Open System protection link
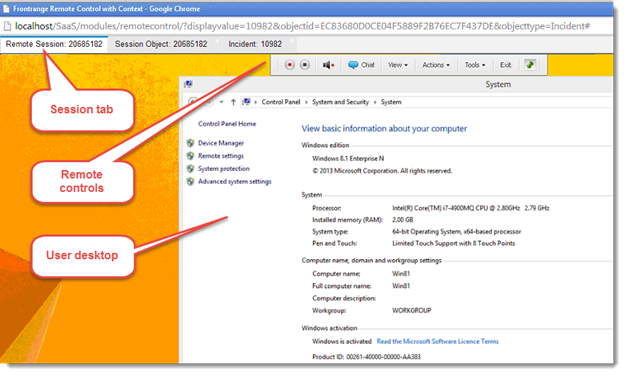This screenshot has width=624, height=374. 224,169
